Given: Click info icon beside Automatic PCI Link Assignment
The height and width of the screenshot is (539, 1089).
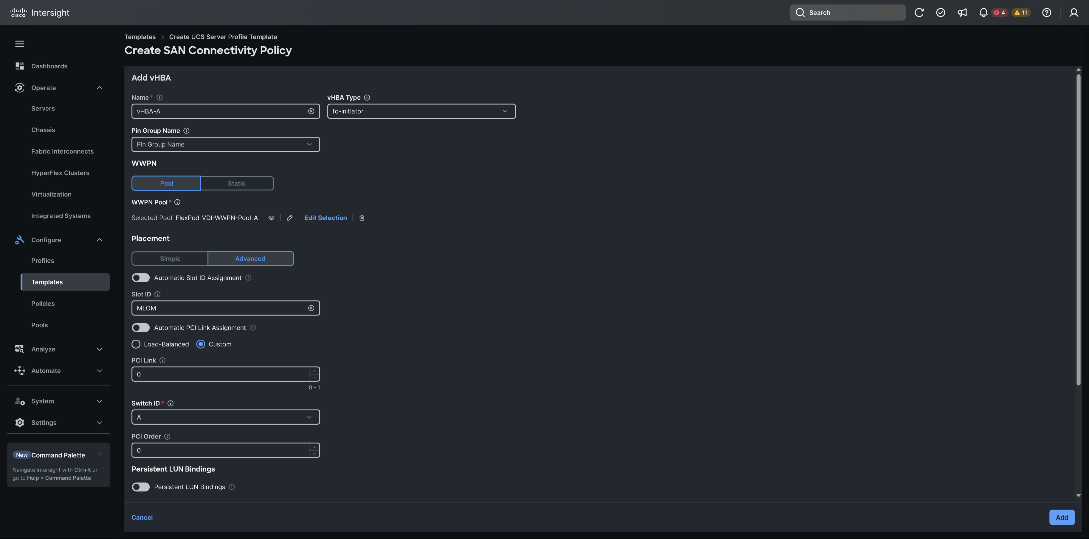Looking at the screenshot, I should (x=253, y=328).
